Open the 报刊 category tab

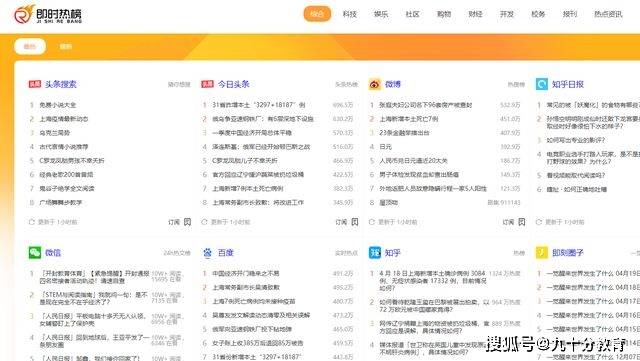(570, 14)
